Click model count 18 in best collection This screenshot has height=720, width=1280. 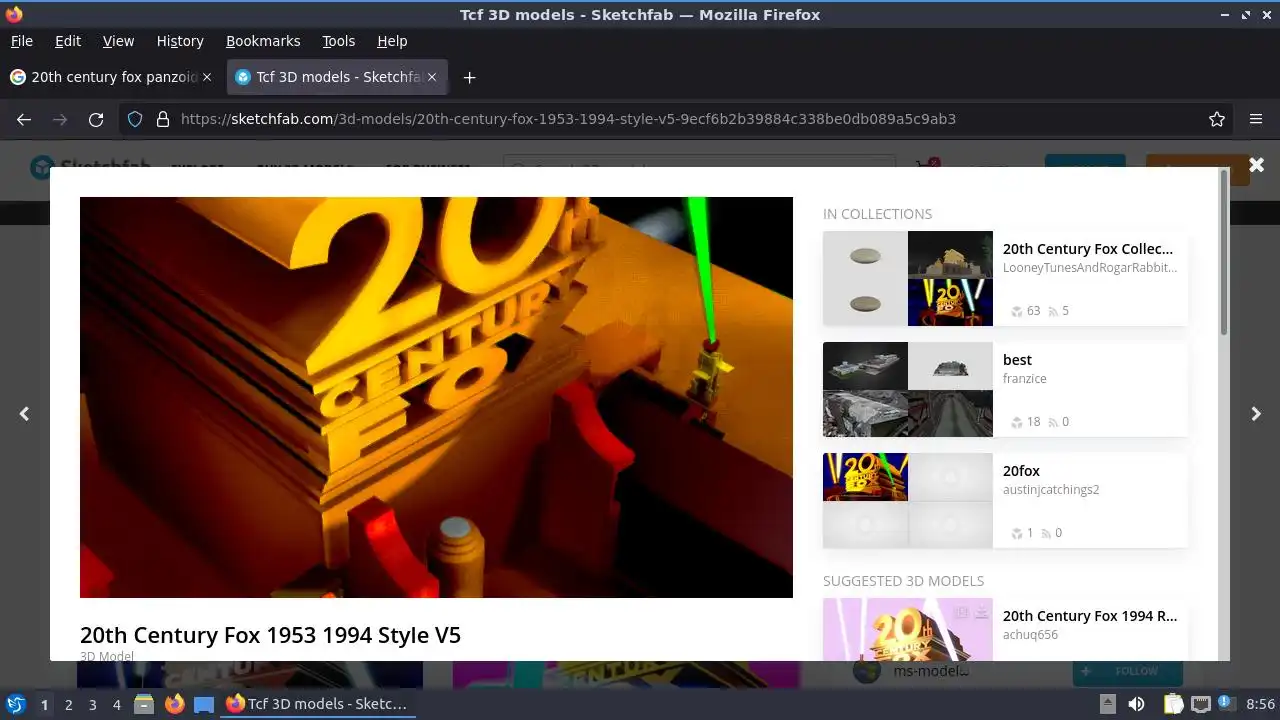point(1025,422)
